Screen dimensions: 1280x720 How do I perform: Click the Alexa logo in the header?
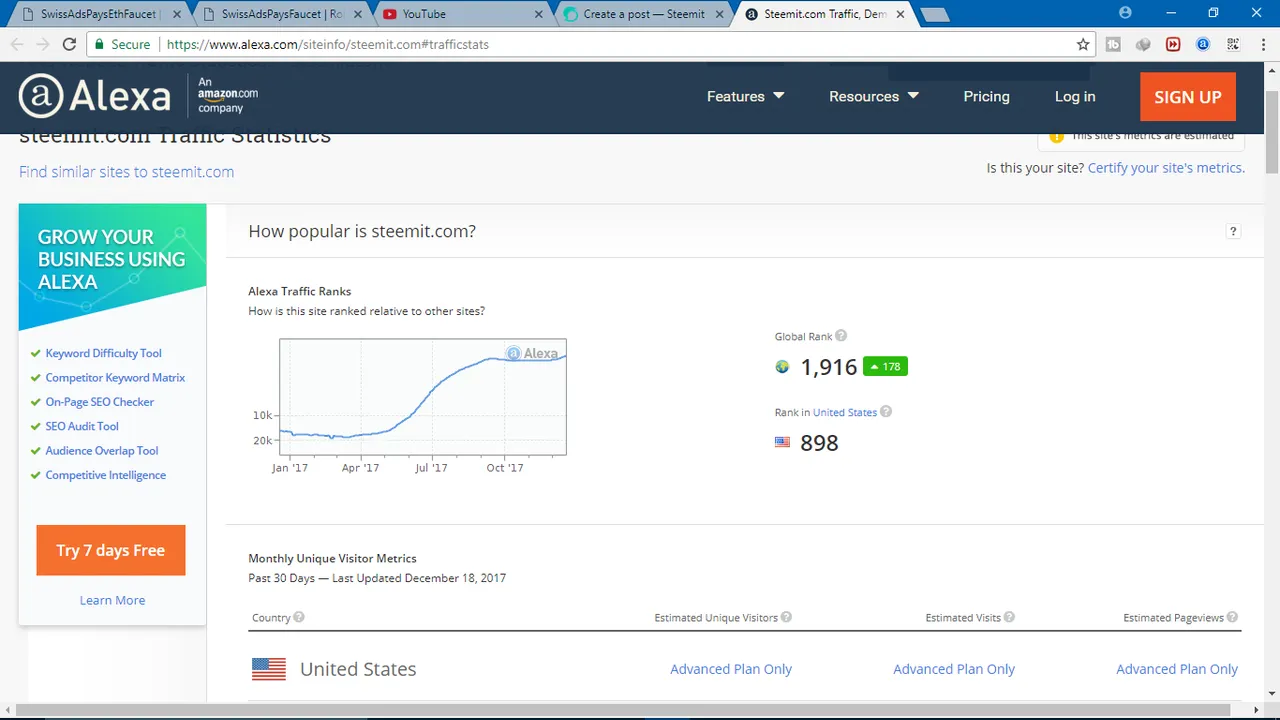95,96
